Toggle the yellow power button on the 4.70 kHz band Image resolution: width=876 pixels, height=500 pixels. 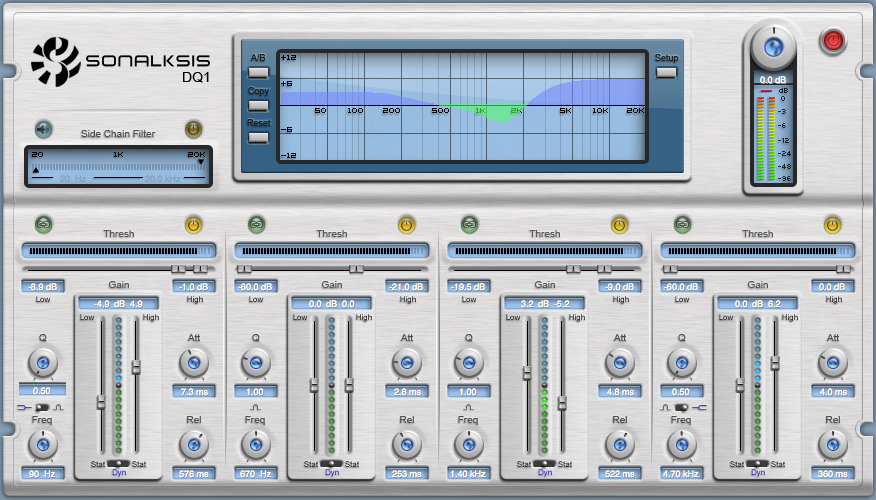tap(832, 224)
